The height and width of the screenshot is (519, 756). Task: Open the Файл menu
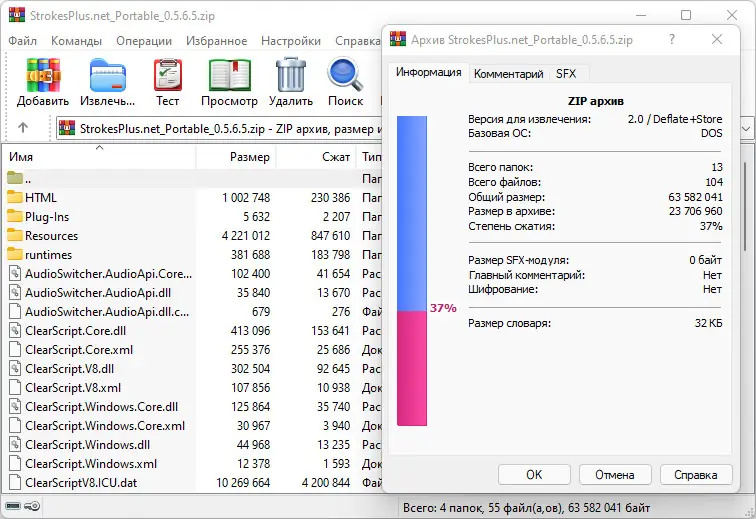pos(22,41)
